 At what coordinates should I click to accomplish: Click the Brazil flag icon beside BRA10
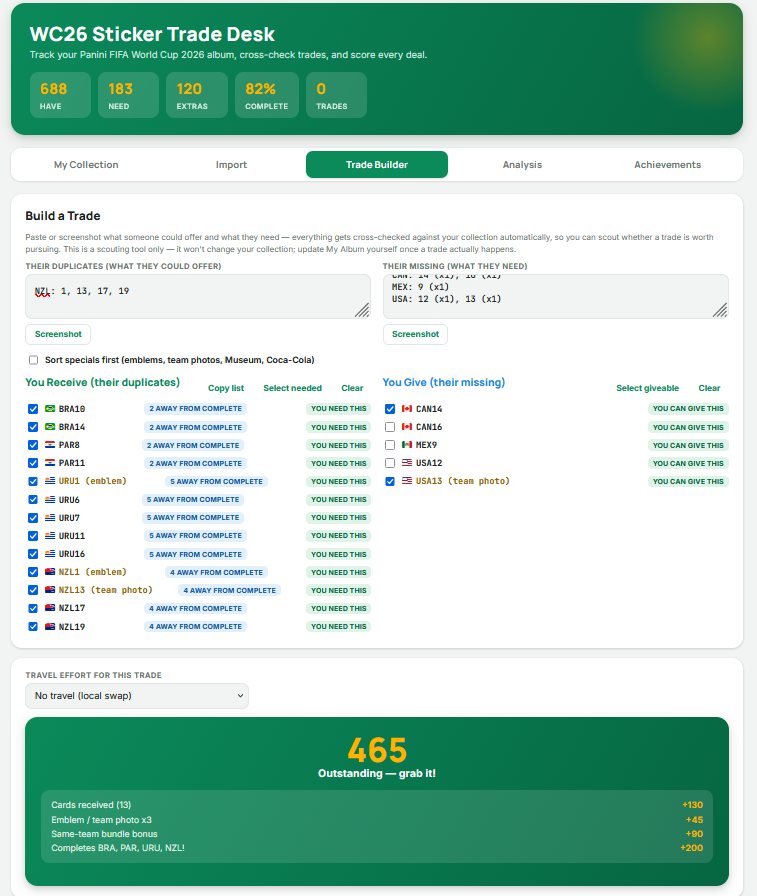pos(50,409)
